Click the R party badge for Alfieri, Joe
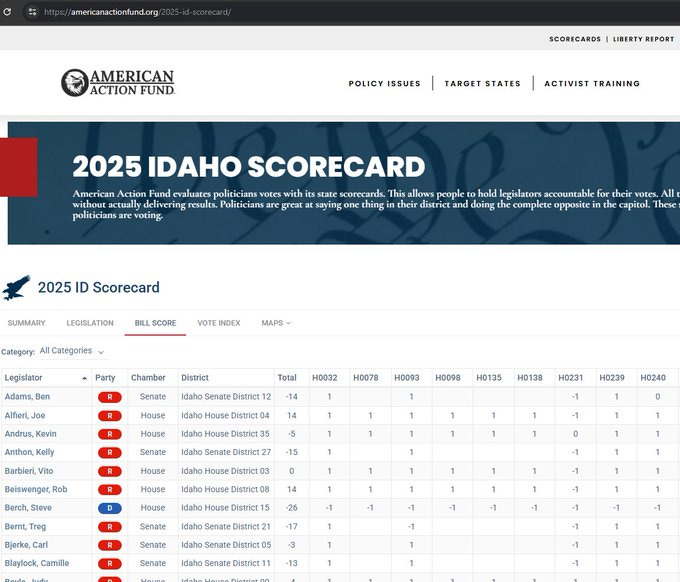Viewport: 680px width, 582px height. click(x=110, y=416)
